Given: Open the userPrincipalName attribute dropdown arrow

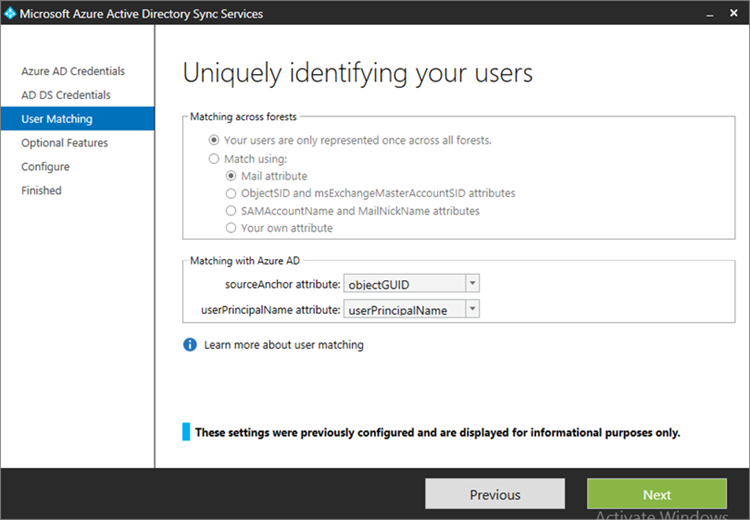Looking at the screenshot, I should click(472, 309).
